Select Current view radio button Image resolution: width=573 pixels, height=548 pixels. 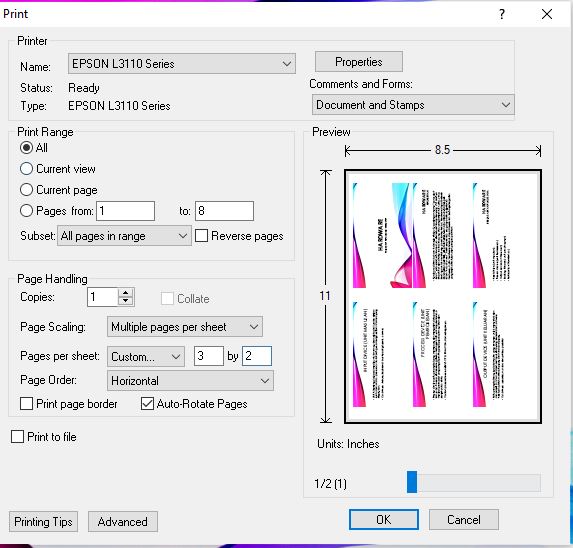click(26, 169)
